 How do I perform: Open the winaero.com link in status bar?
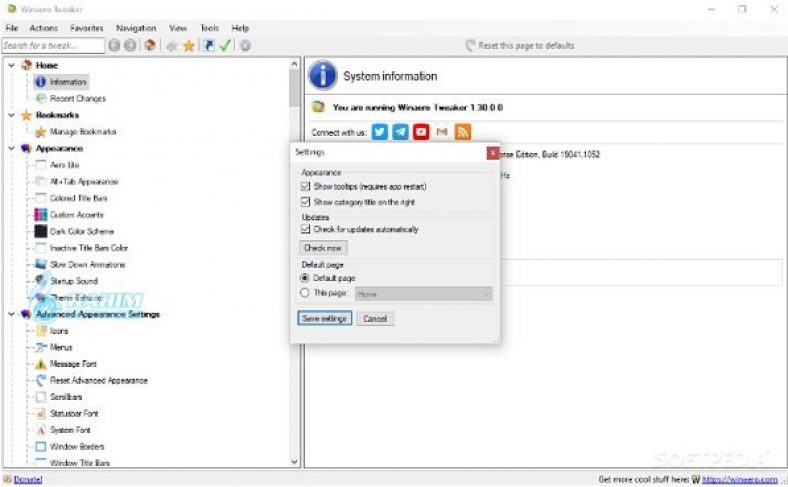740,479
